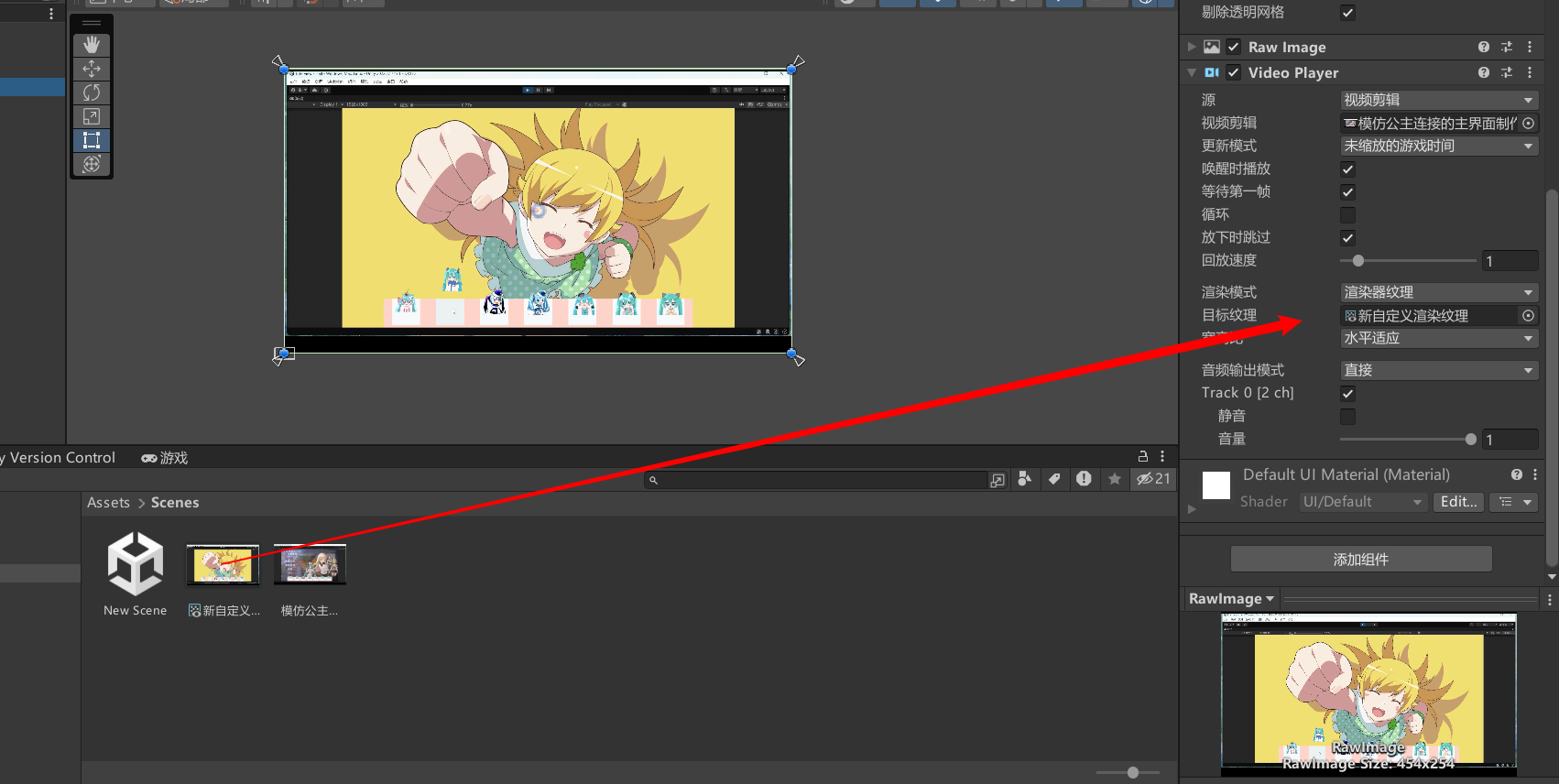The image size is (1559, 784).
Task: Disable the Raw Image component checkbox
Action: (x=1234, y=47)
